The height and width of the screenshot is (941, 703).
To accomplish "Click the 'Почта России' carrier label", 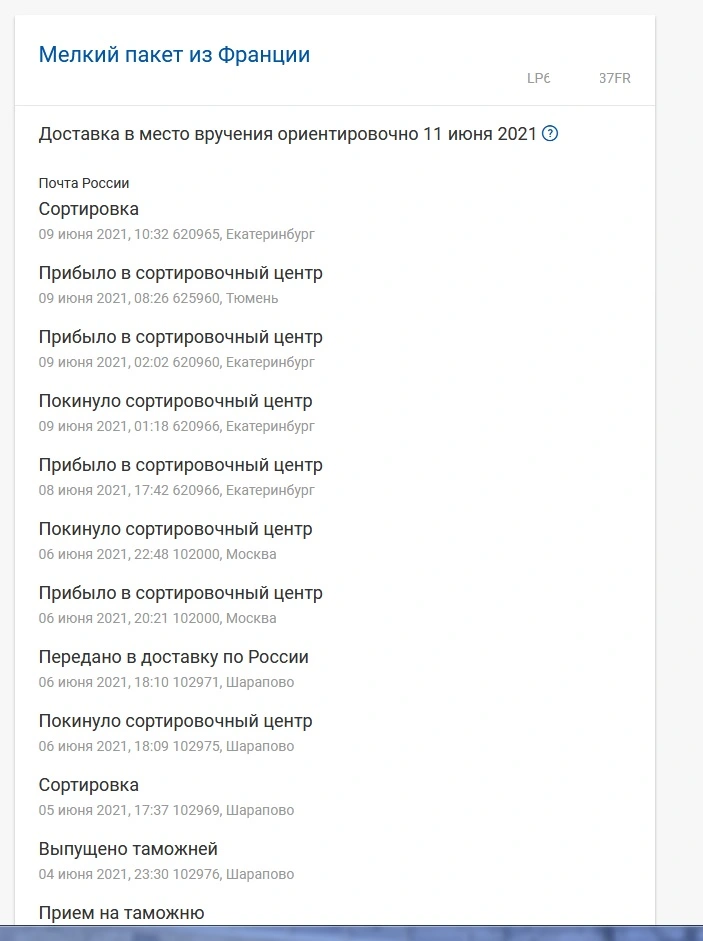I will point(83,183).
